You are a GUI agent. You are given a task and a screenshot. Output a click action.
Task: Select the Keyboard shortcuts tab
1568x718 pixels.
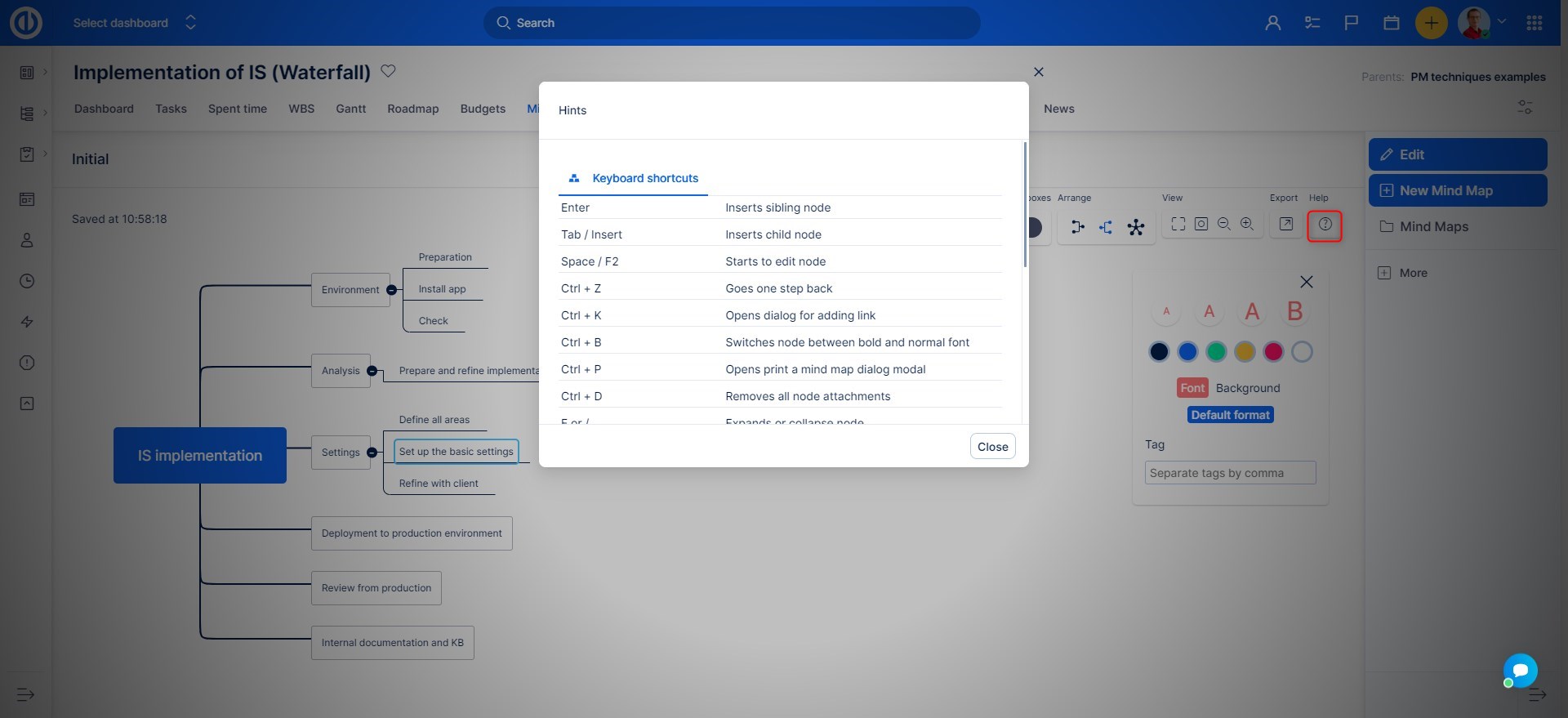pyautogui.click(x=634, y=178)
